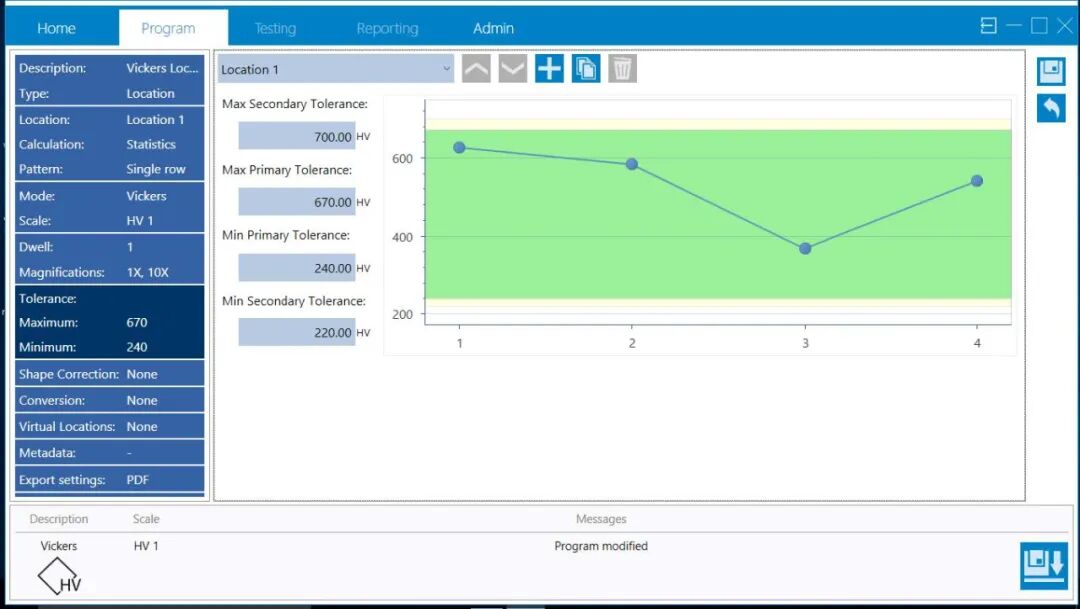Click the Maximum 670 tolerance row
The image size is (1080, 609).
coord(110,322)
